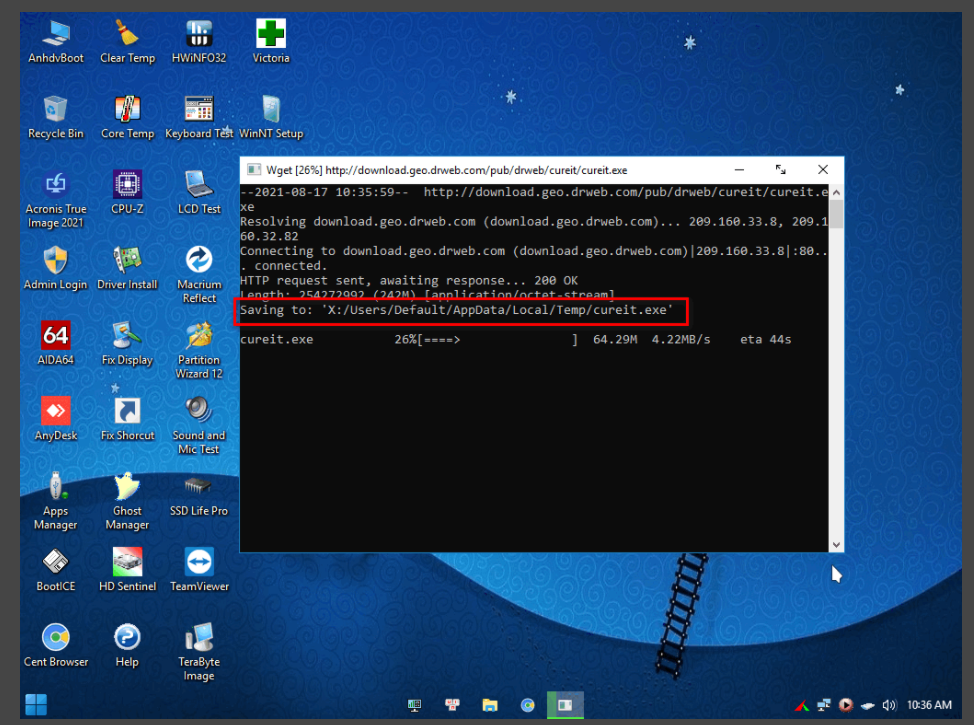Viewport: 974px width, 725px height.
Task: Click the white drive-shaped tray icon
Action: (x=868, y=706)
